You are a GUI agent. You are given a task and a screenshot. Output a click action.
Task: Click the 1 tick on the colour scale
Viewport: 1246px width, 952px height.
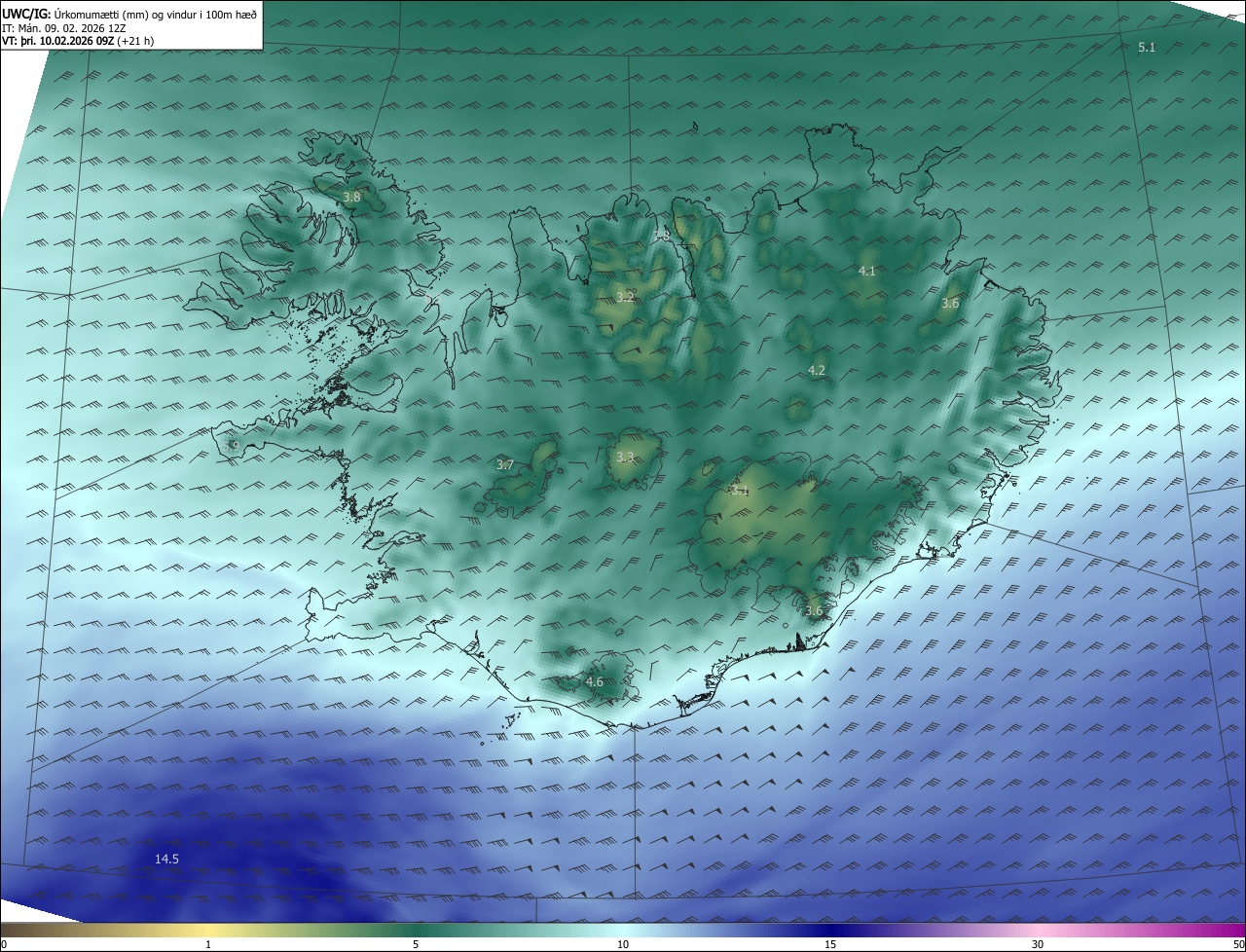(x=208, y=944)
